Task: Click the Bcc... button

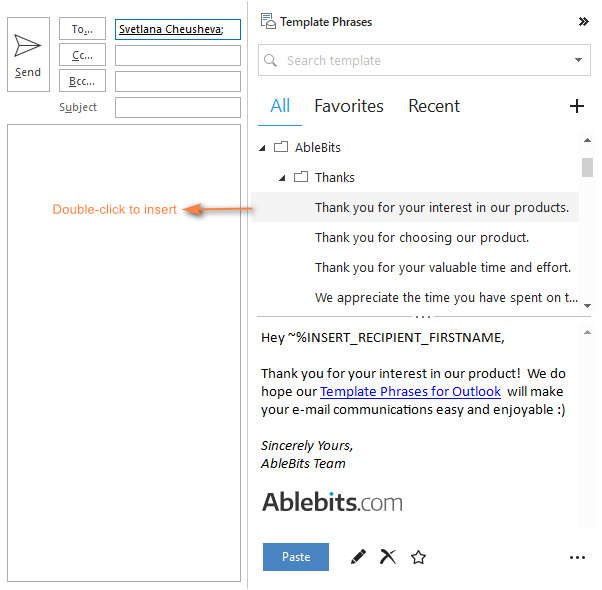Action: (x=82, y=81)
